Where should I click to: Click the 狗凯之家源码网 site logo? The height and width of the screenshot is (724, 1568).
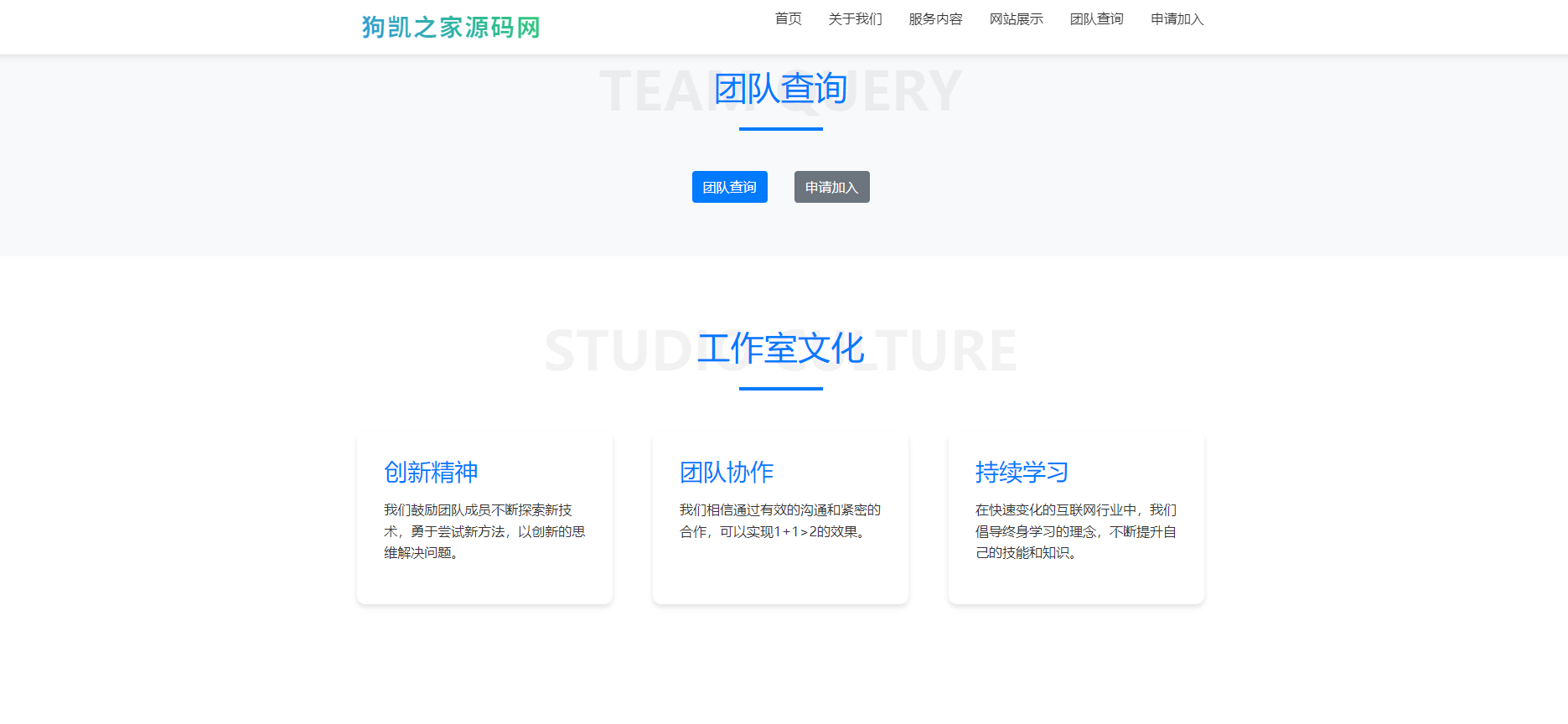click(451, 28)
